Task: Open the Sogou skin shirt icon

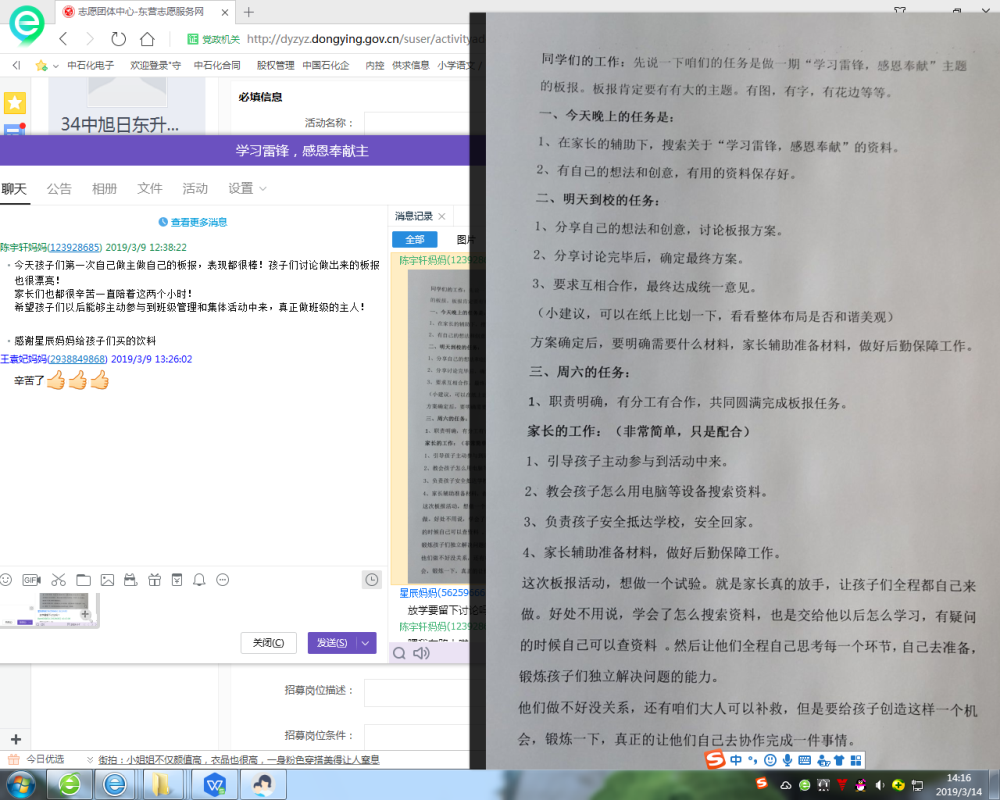Action: [839, 760]
